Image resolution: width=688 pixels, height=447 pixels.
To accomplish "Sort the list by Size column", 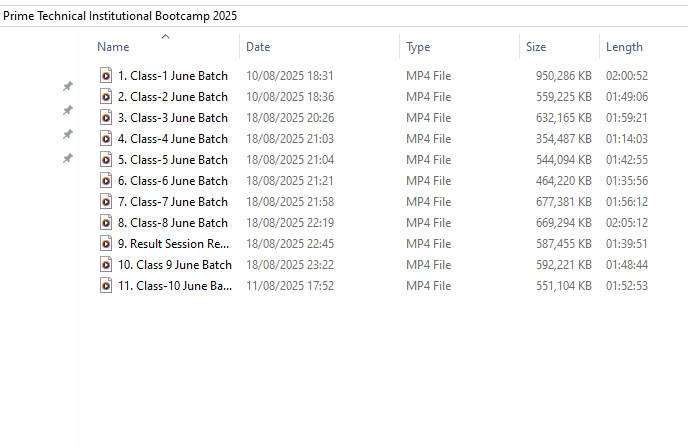I will pos(536,47).
